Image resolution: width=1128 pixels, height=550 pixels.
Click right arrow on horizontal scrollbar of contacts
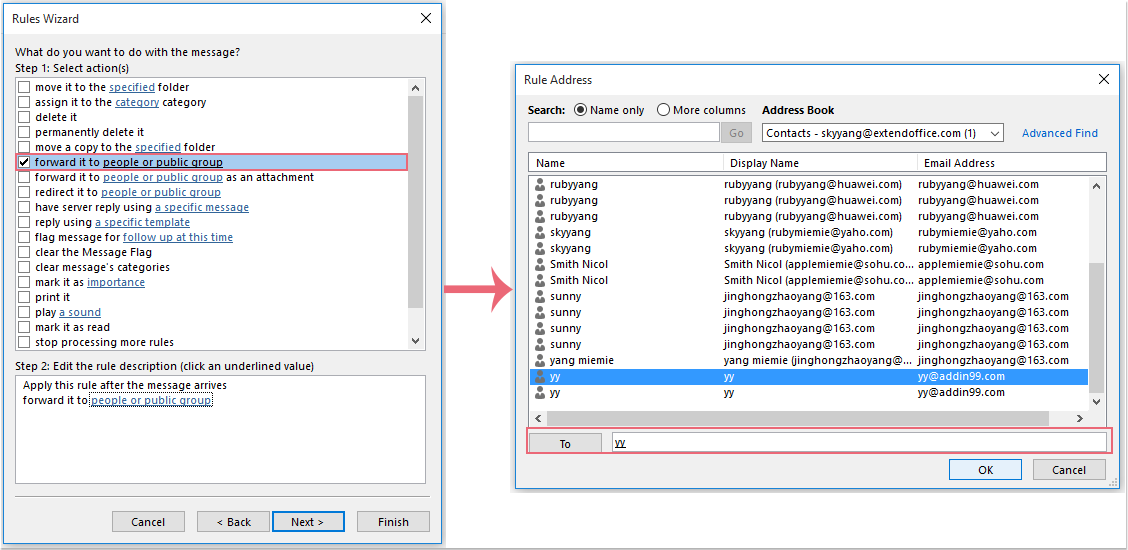(1079, 418)
